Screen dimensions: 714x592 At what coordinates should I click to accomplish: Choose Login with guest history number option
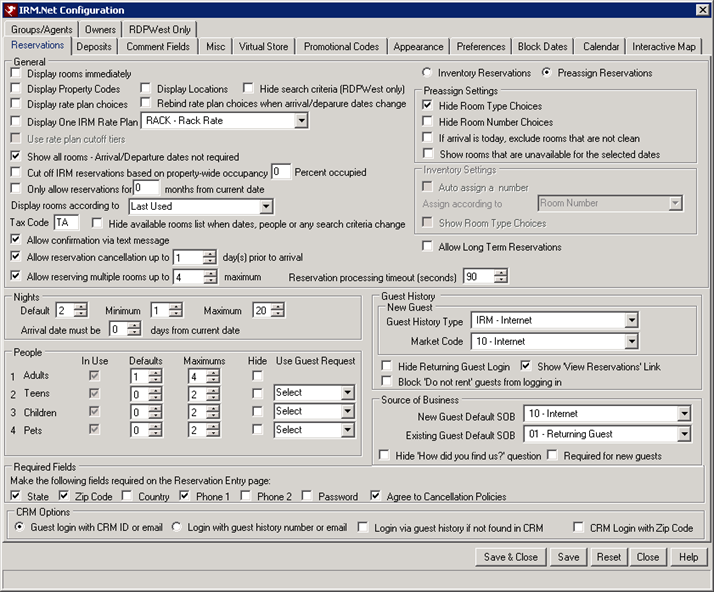coord(176,527)
